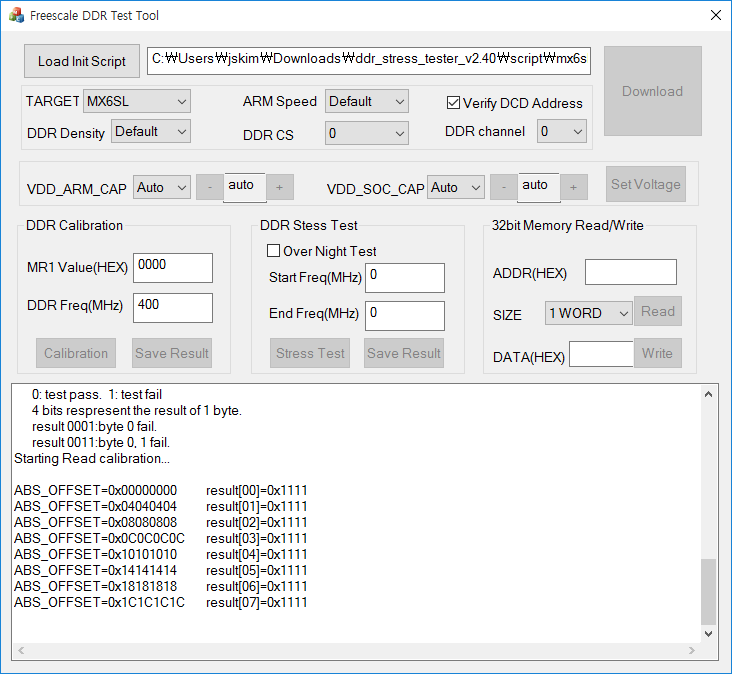Click log line '4 bits respresent the result of 1 byte.'
732x674 pixels.
137,411
